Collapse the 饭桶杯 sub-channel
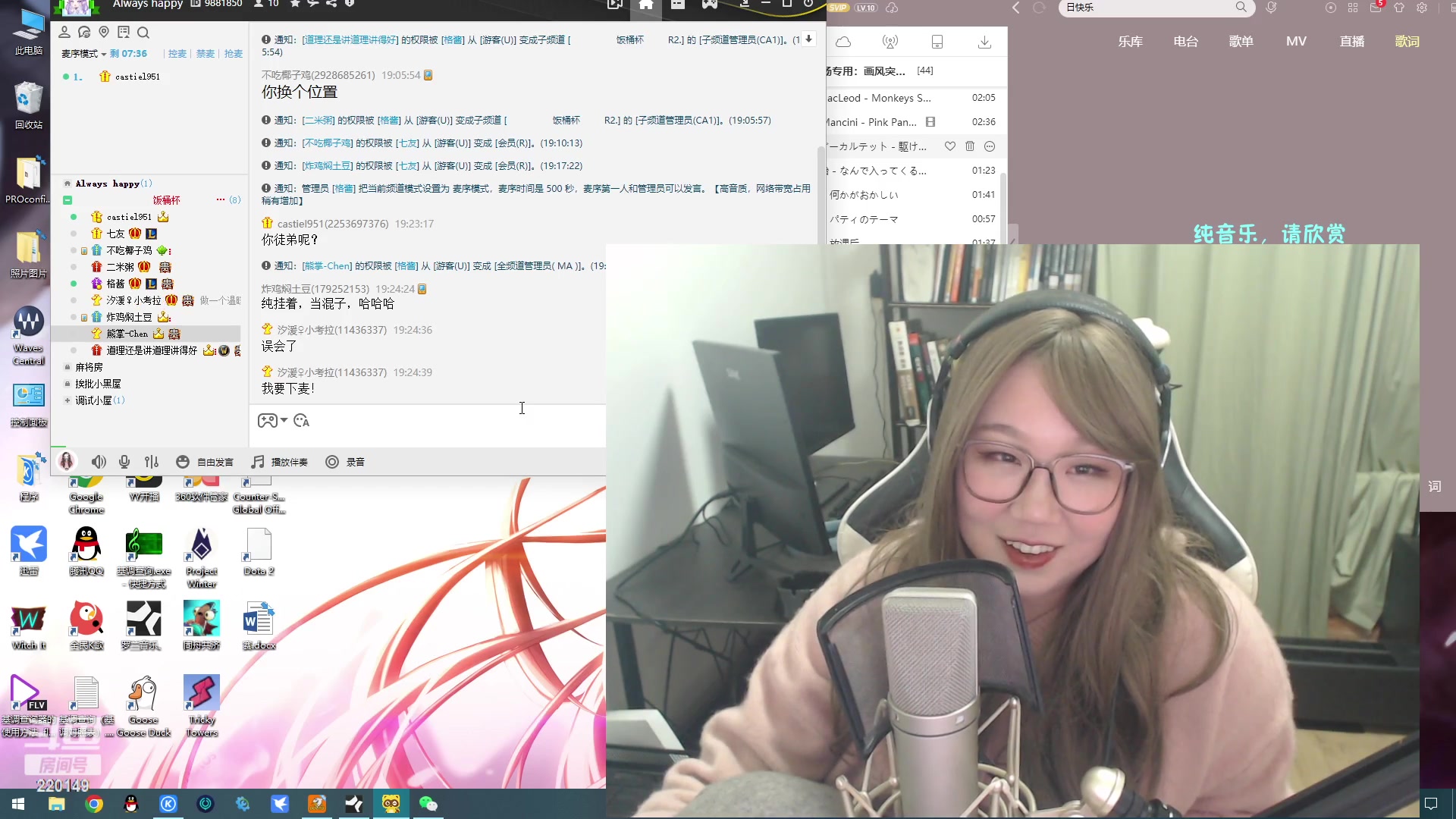This screenshot has height=819, width=1456. pos(67,200)
